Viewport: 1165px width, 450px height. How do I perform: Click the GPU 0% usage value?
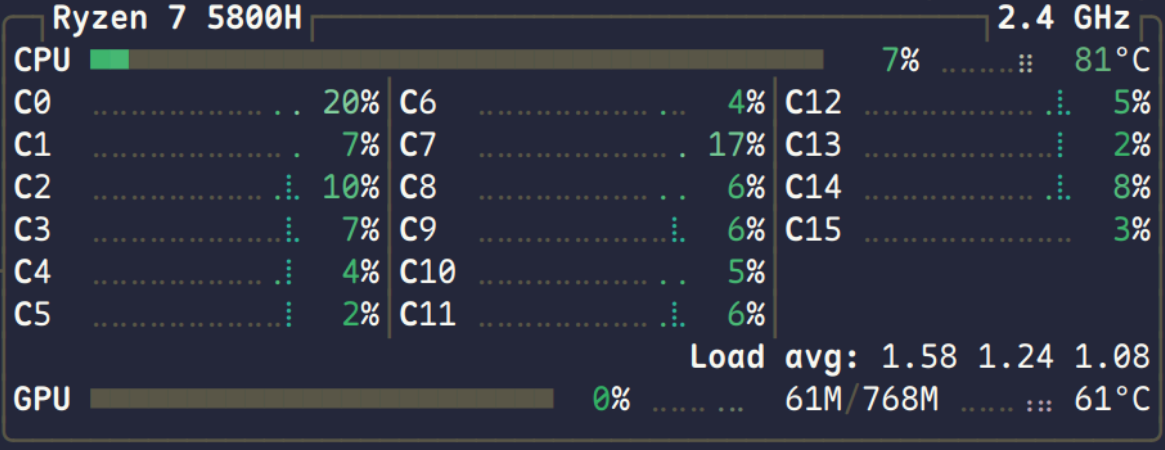point(611,400)
